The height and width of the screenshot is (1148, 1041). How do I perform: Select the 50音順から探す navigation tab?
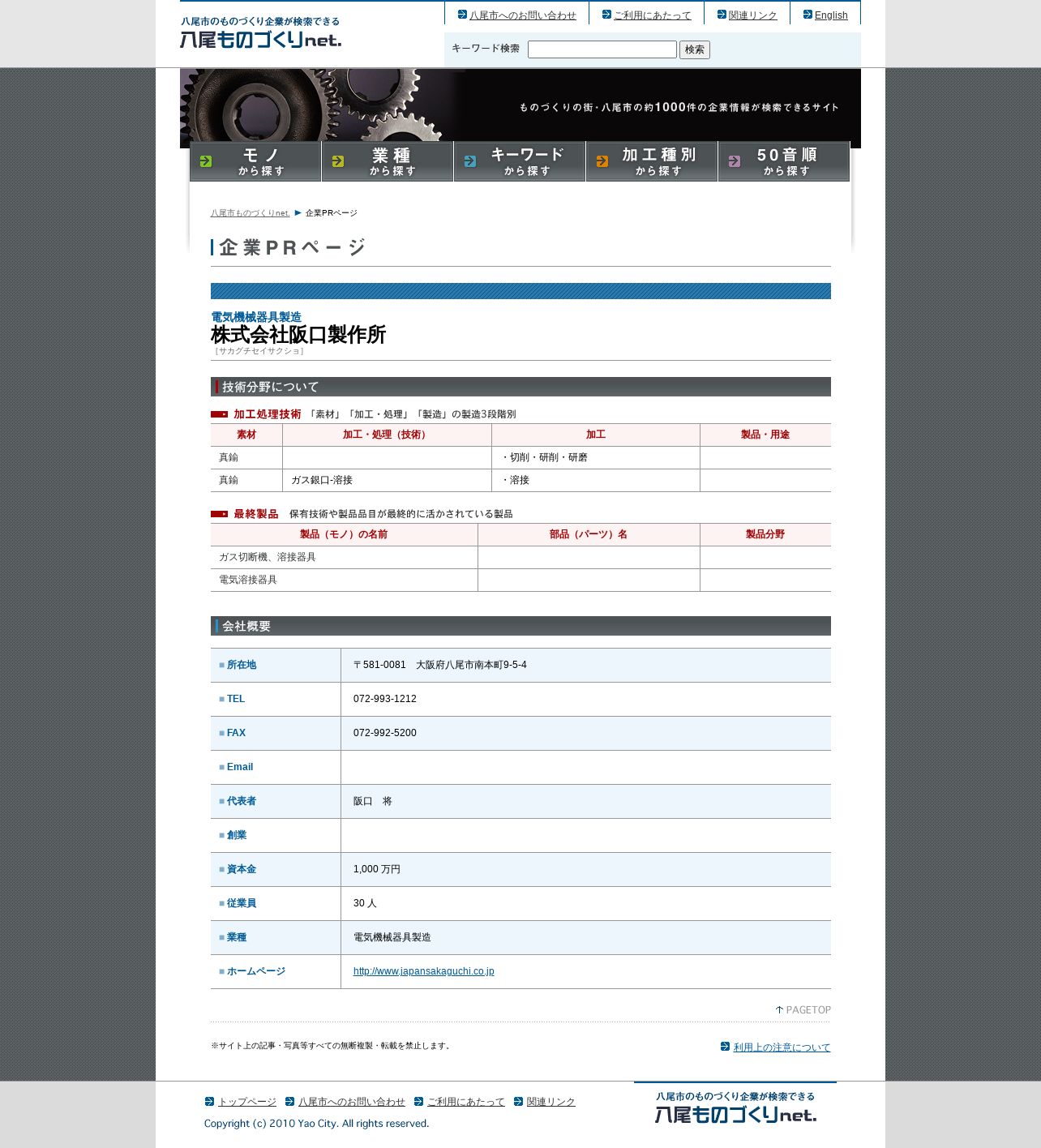point(784,161)
